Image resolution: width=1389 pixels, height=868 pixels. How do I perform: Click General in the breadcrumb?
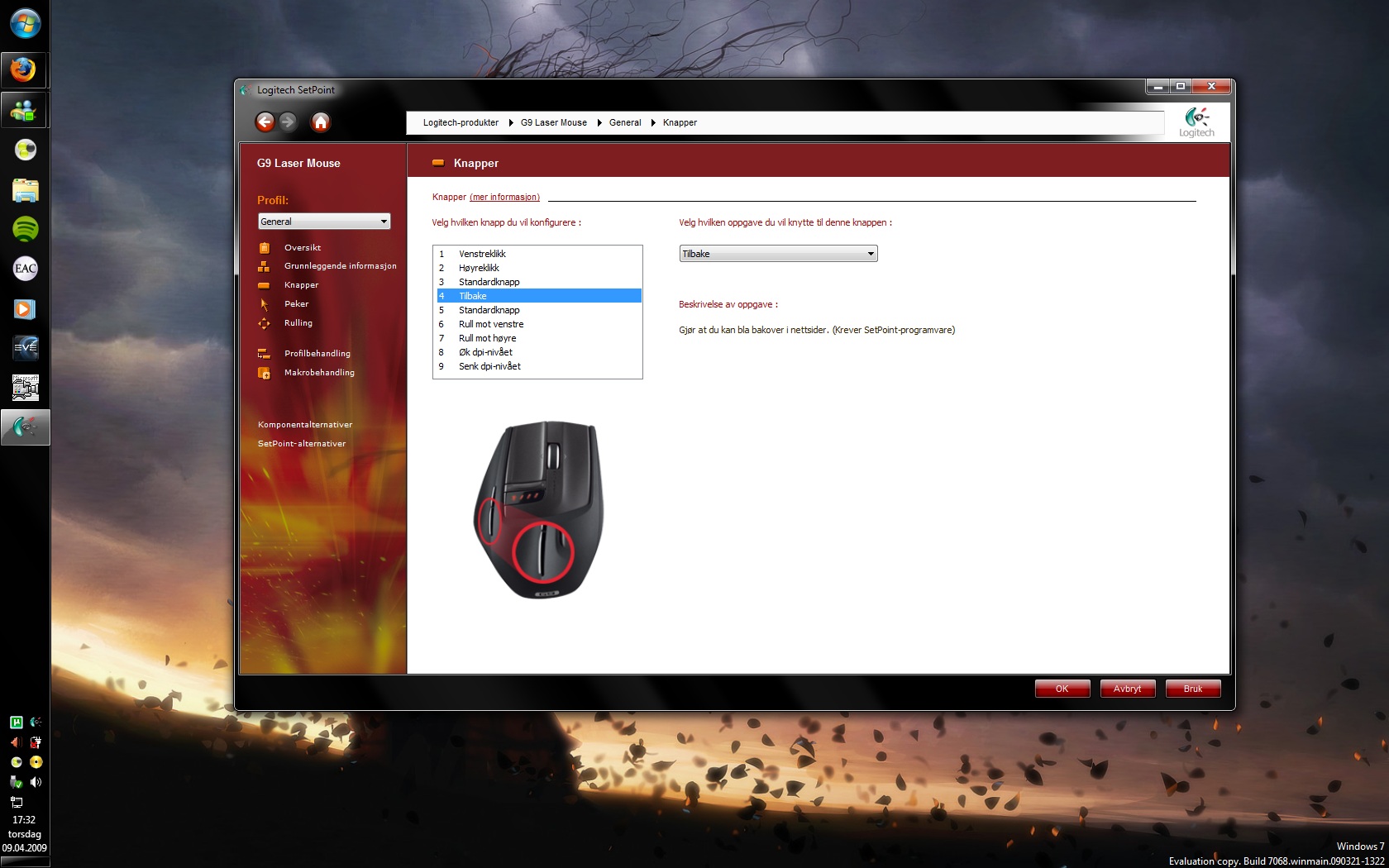tap(625, 122)
